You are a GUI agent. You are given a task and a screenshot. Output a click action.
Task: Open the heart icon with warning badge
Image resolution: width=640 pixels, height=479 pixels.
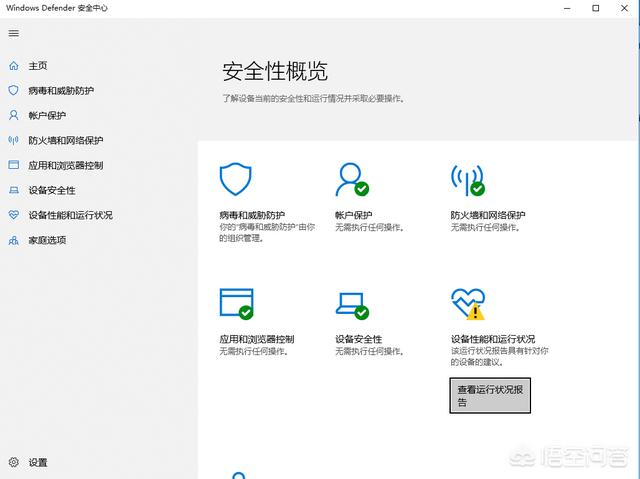tap(468, 304)
